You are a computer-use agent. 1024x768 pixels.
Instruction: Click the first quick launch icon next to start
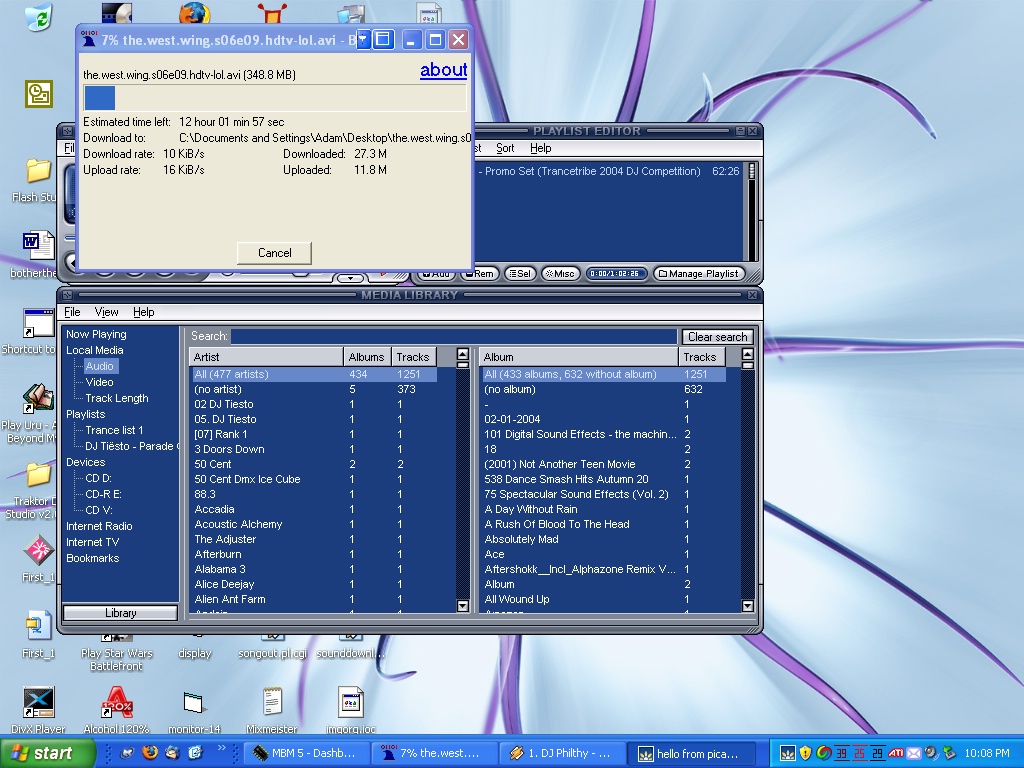(127, 752)
